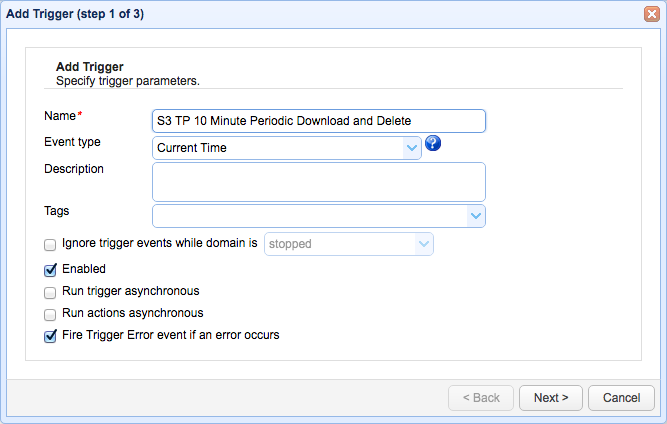Screen dimensions: 667x424
Task: Click inside the Tags input box
Action: tap(309, 216)
